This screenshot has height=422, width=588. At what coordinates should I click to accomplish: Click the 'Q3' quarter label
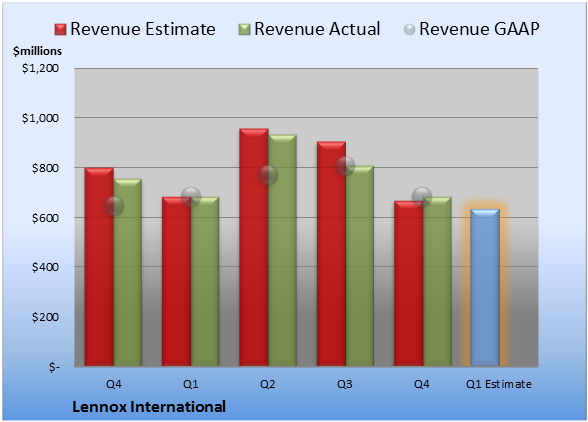[x=345, y=384]
